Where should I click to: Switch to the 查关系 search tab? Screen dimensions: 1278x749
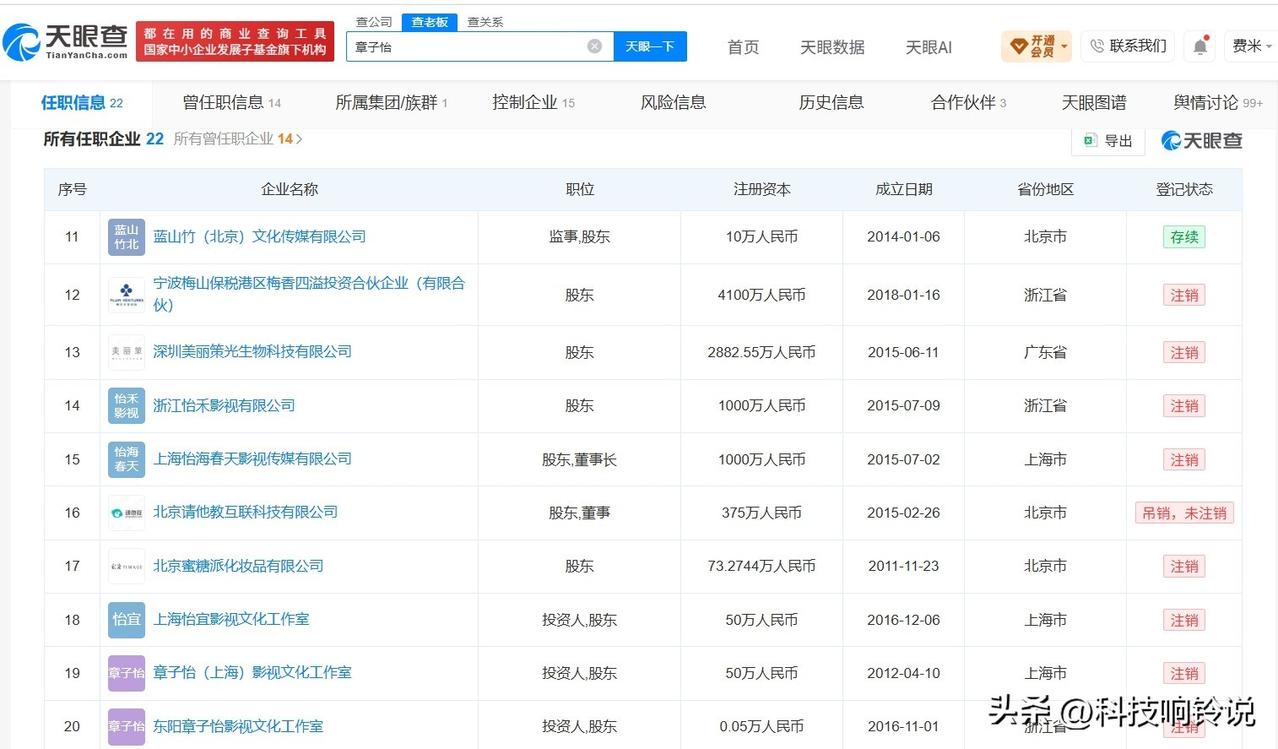pyautogui.click(x=485, y=21)
